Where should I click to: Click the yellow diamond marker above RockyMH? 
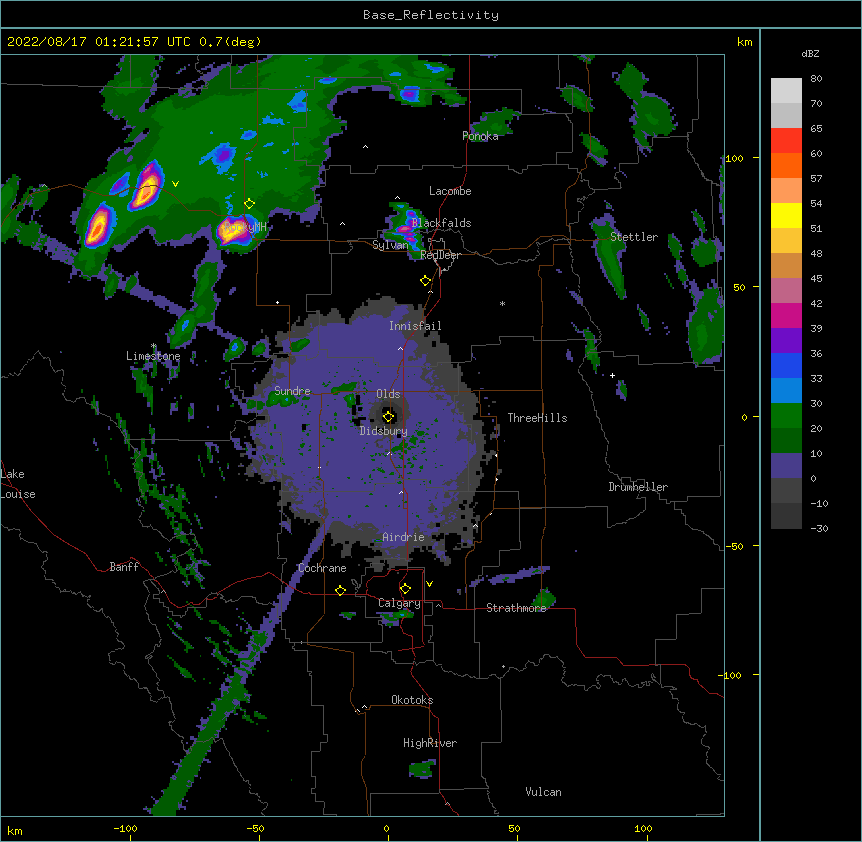[249, 204]
